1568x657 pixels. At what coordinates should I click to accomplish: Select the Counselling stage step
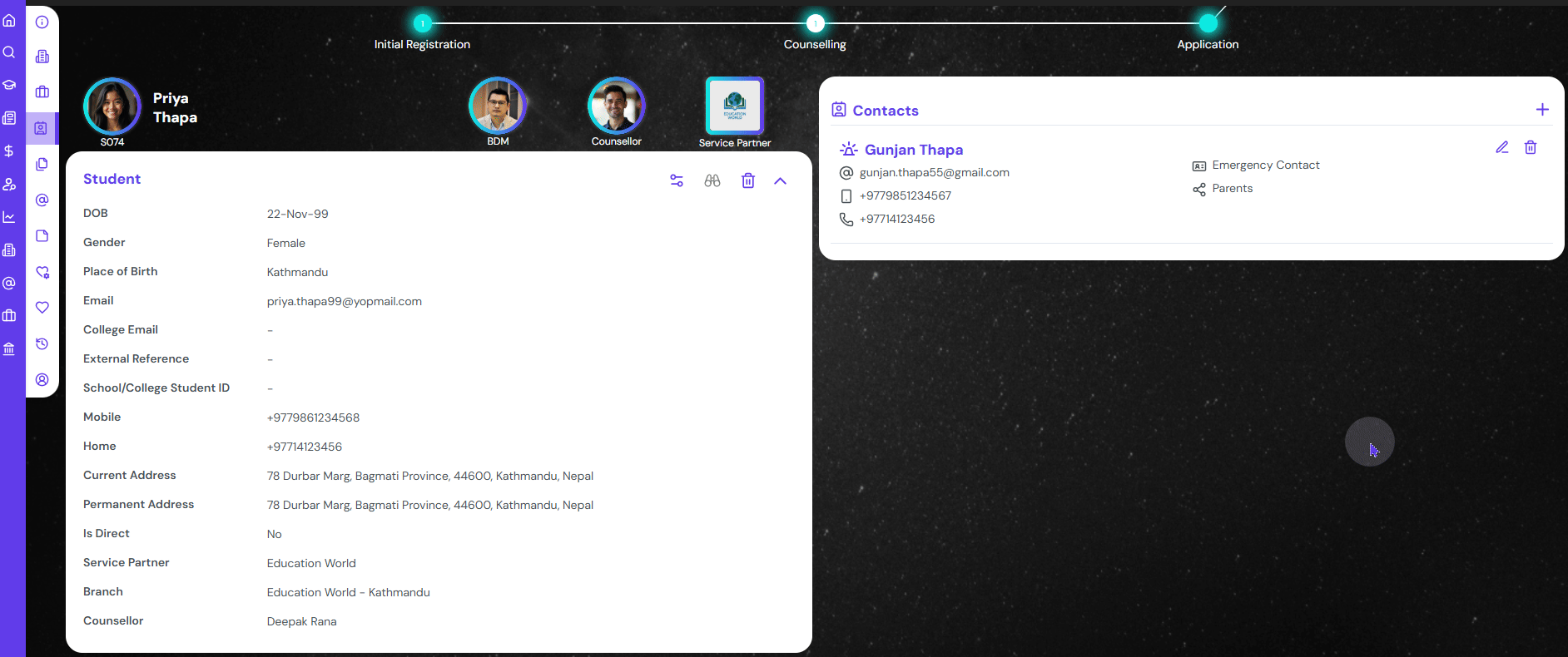(816, 23)
